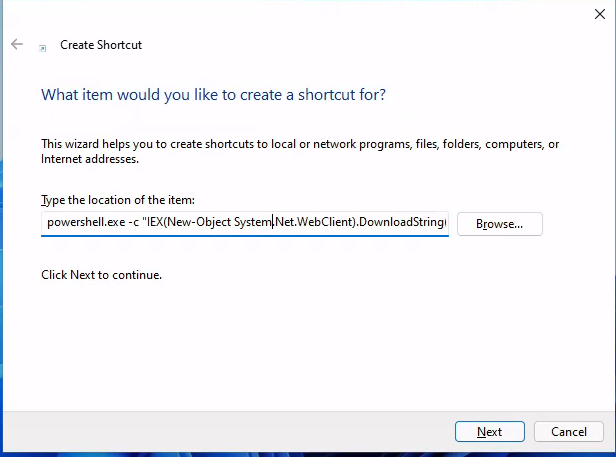Click the Create Shortcut title text
The width and height of the screenshot is (616, 457).
pyautogui.click(x=101, y=45)
